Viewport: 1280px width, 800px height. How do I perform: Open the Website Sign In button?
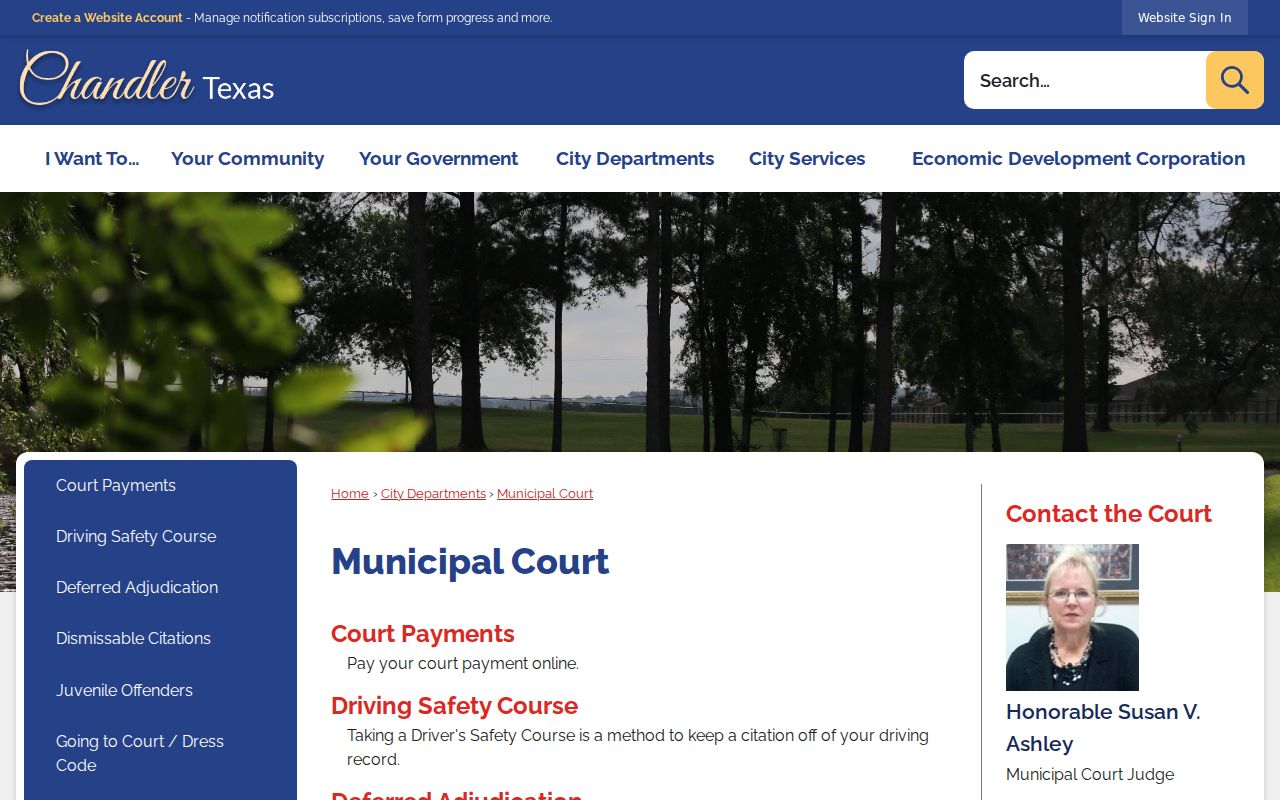[1184, 18]
